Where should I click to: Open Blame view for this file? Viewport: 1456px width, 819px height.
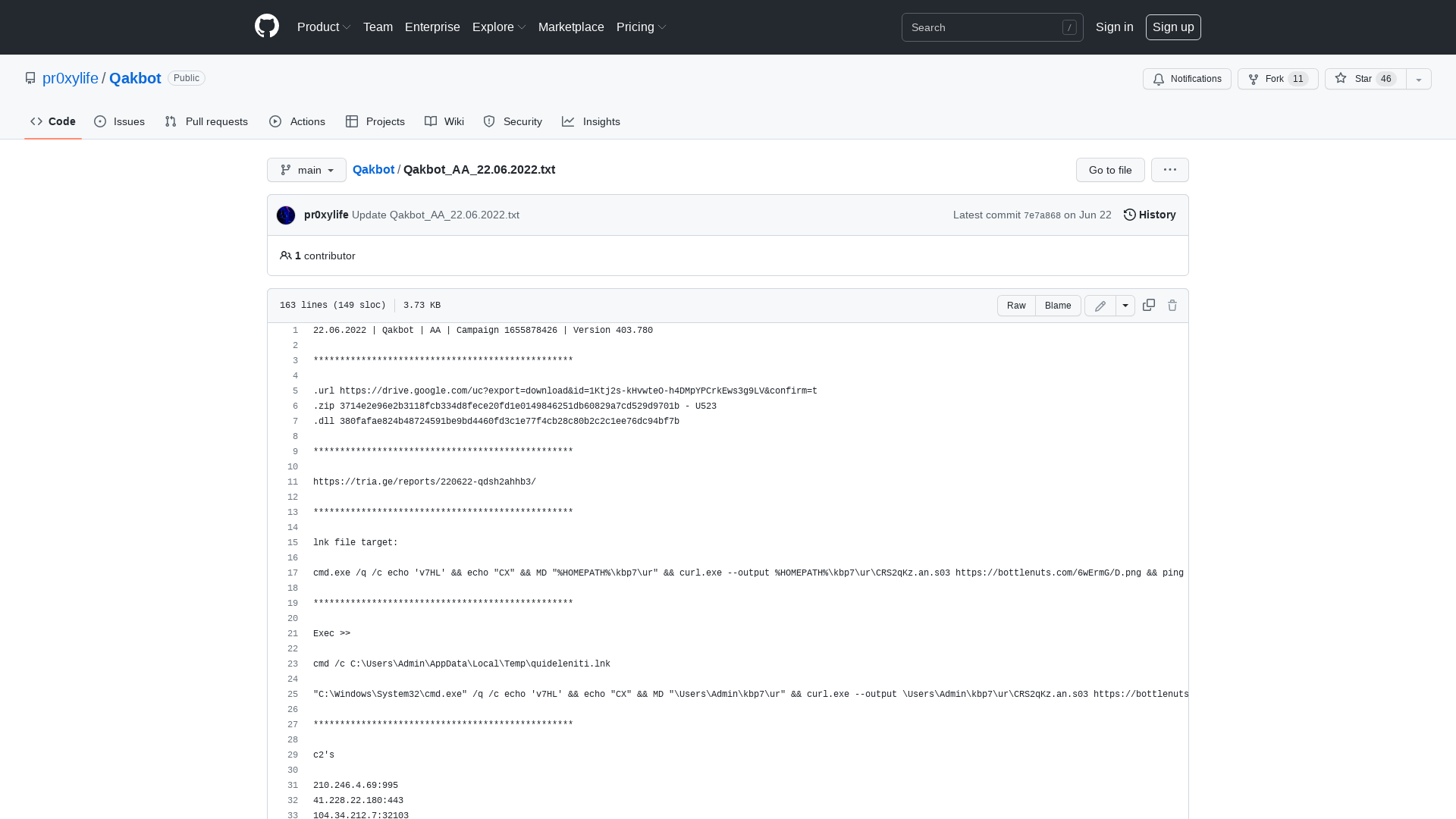click(x=1058, y=305)
